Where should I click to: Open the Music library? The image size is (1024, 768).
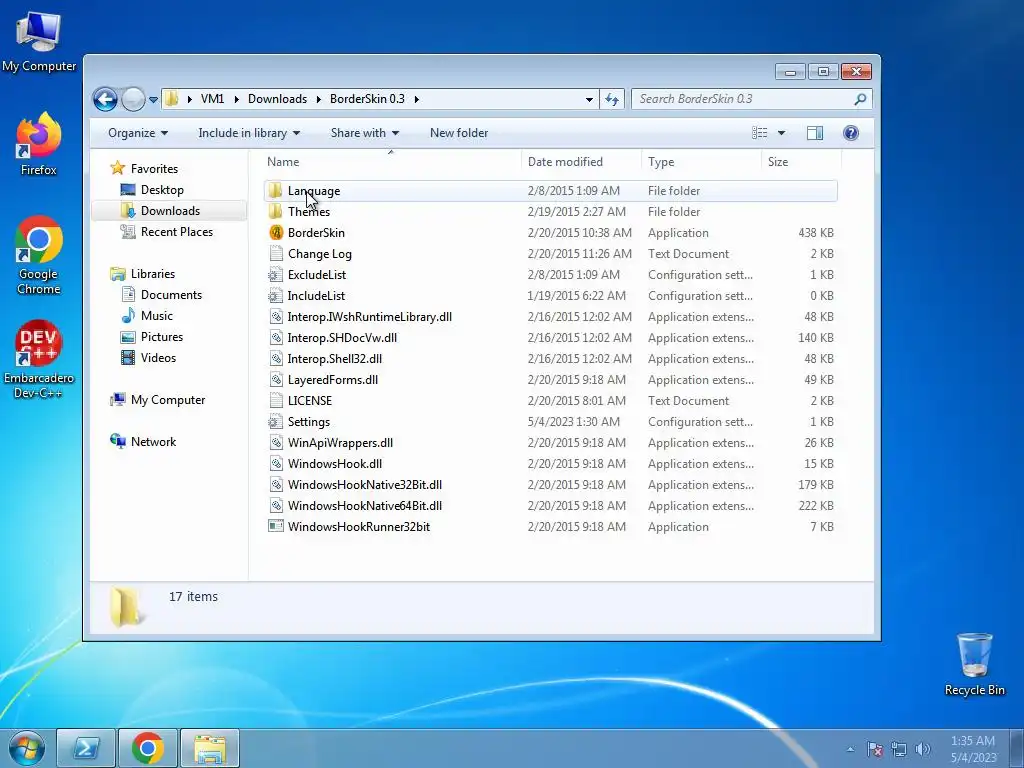tap(157, 315)
